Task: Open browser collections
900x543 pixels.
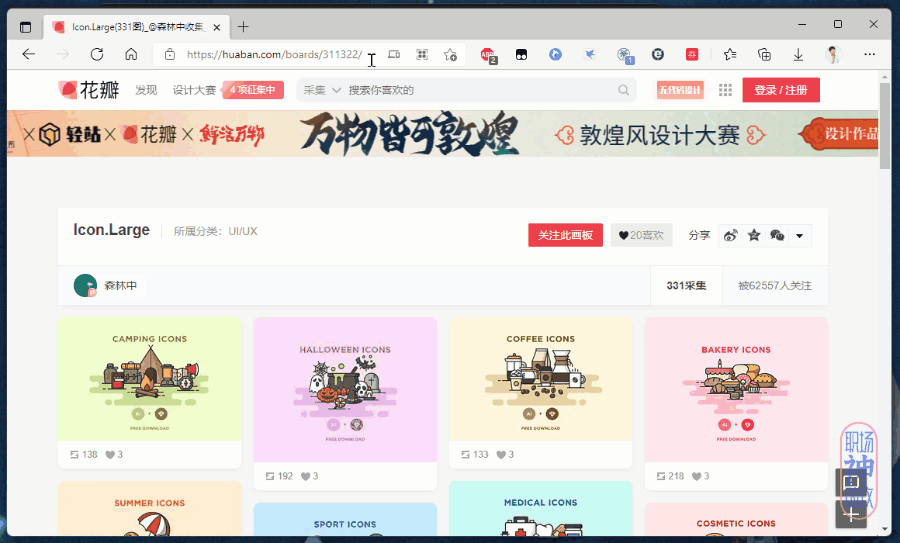Action: click(765, 55)
